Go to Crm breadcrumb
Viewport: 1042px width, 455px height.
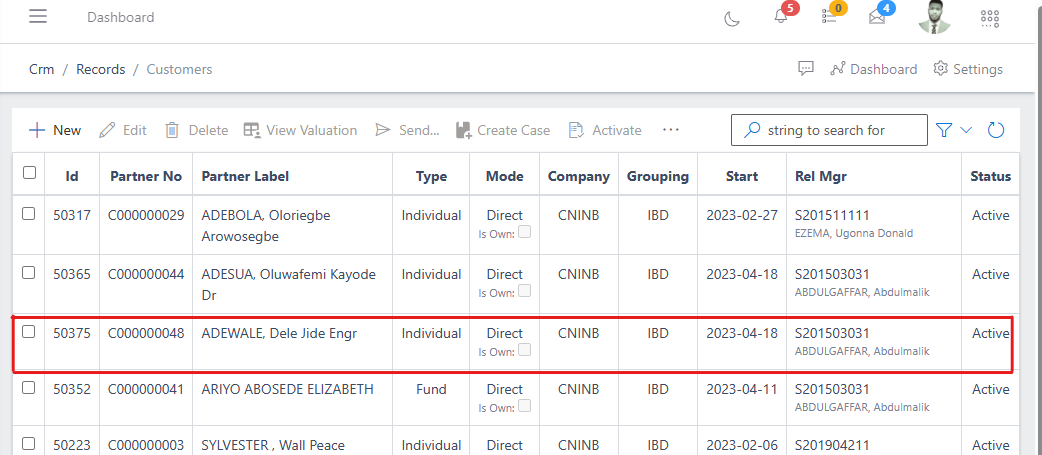coord(42,69)
